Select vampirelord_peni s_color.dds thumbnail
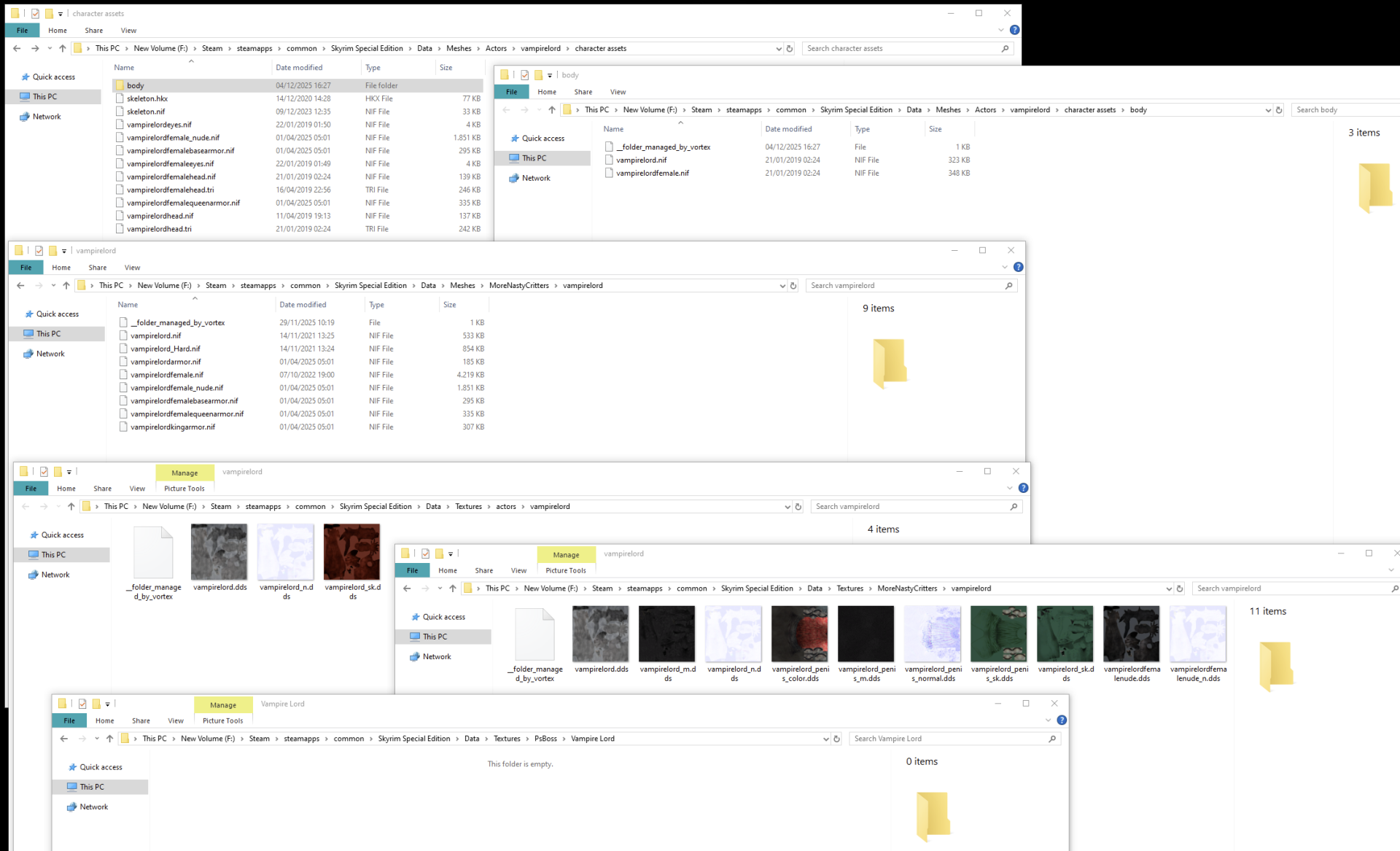The image size is (1400, 851). [x=800, y=634]
